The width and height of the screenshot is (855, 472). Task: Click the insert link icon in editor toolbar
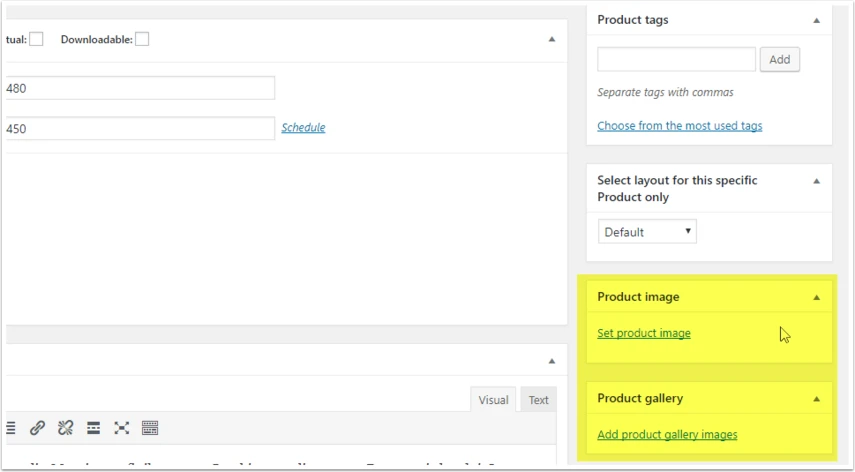point(37,428)
